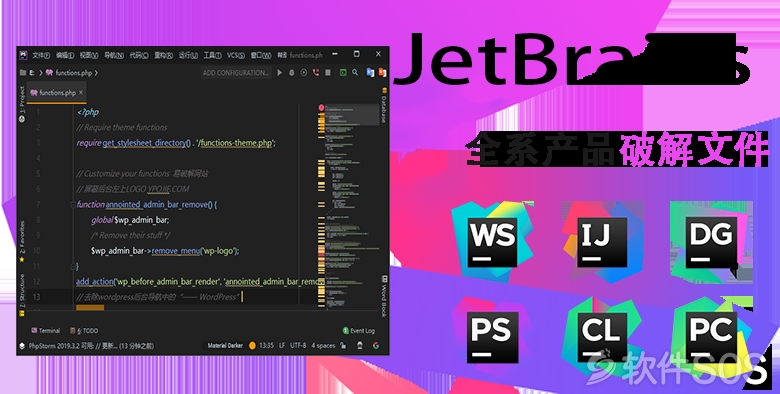Click the red phone listen-for-debug icon
The image size is (780, 394).
pyautogui.click(x=316, y=73)
